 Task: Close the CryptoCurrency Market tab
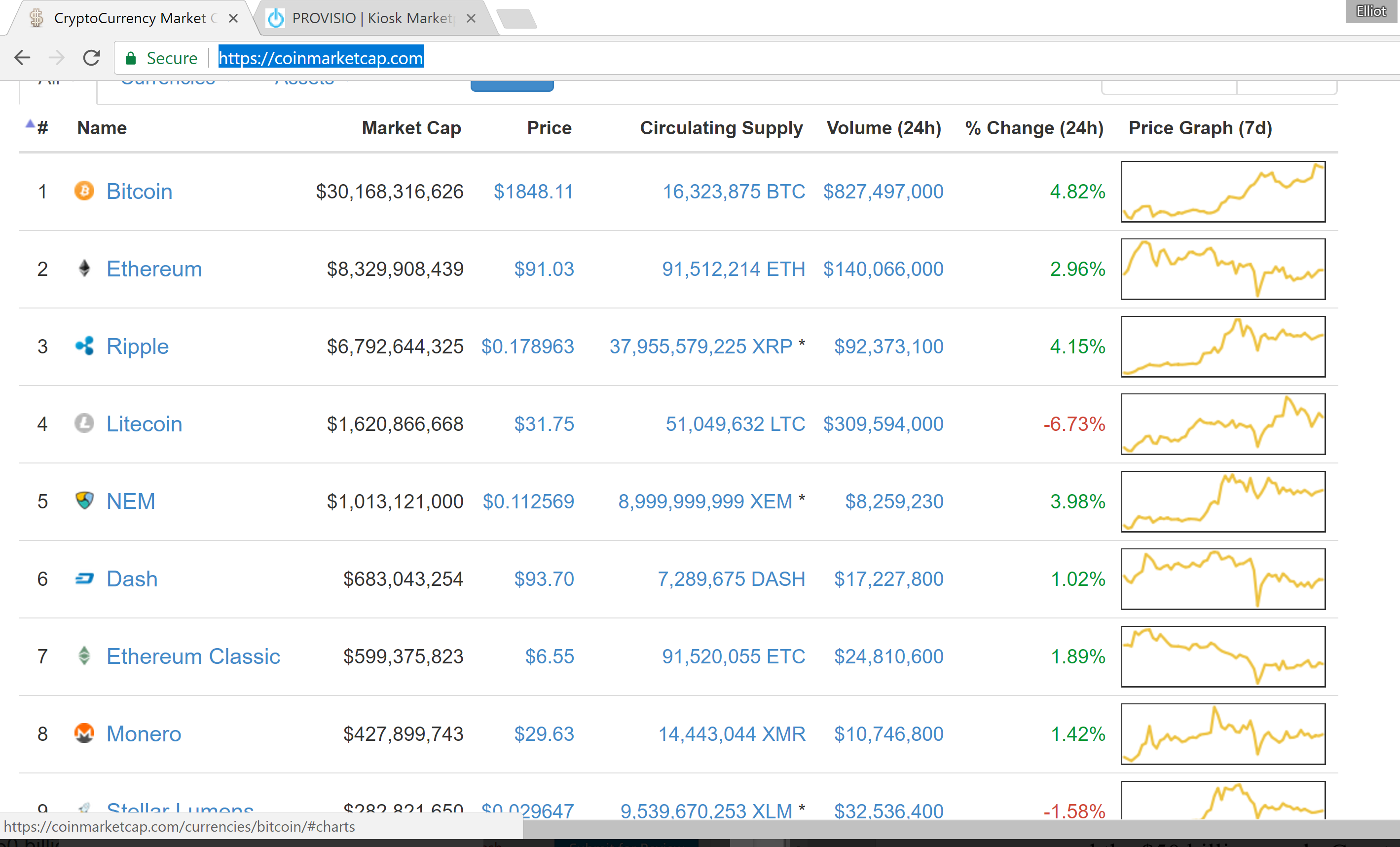pyautogui.click(x=233, y=18)
